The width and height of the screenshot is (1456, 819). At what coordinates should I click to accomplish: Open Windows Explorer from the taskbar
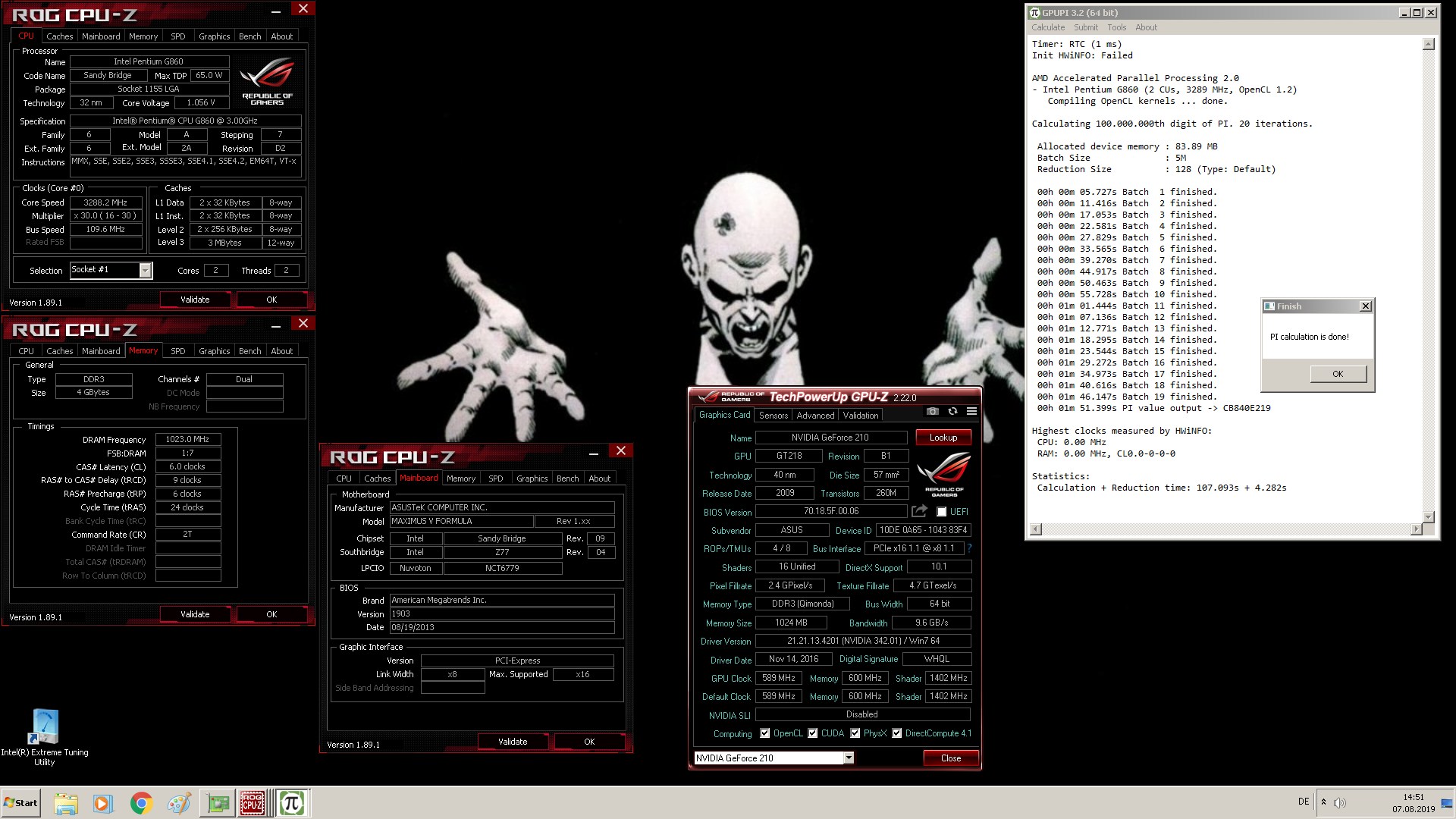(x=66, y=803)
